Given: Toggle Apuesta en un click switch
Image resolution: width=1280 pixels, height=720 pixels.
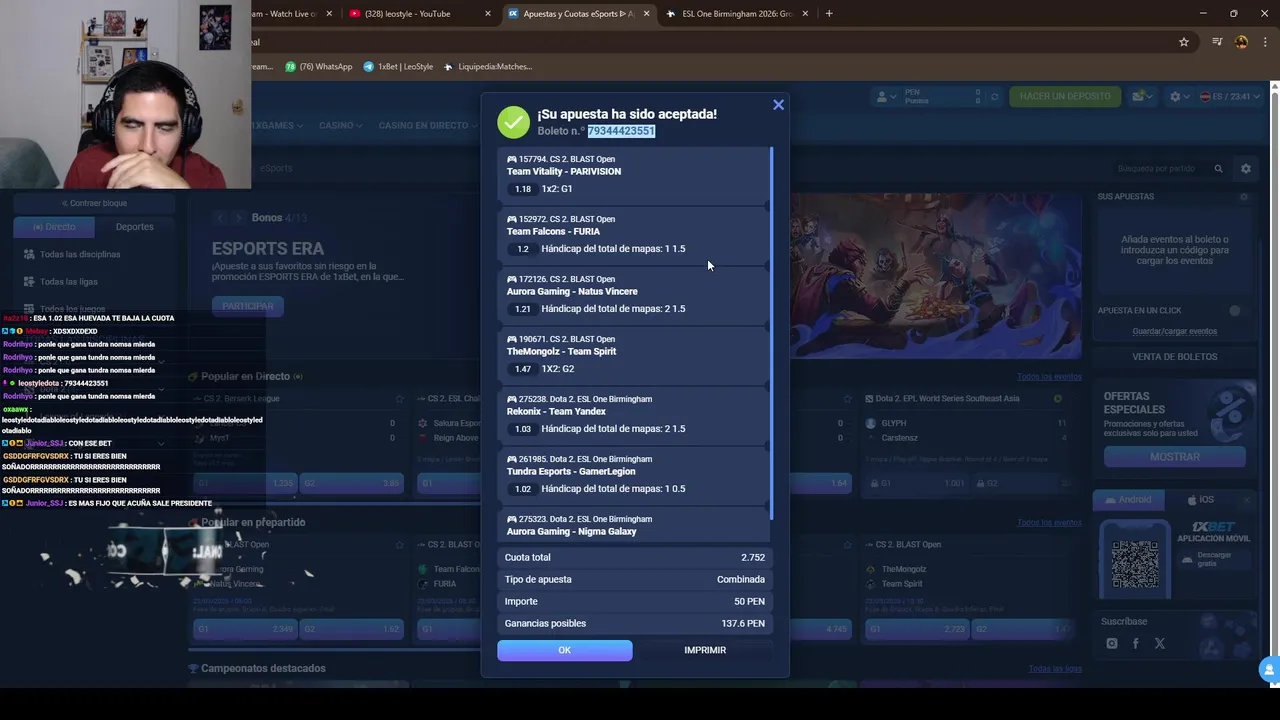Looking at the screenshot, I should coord(1239,311).
